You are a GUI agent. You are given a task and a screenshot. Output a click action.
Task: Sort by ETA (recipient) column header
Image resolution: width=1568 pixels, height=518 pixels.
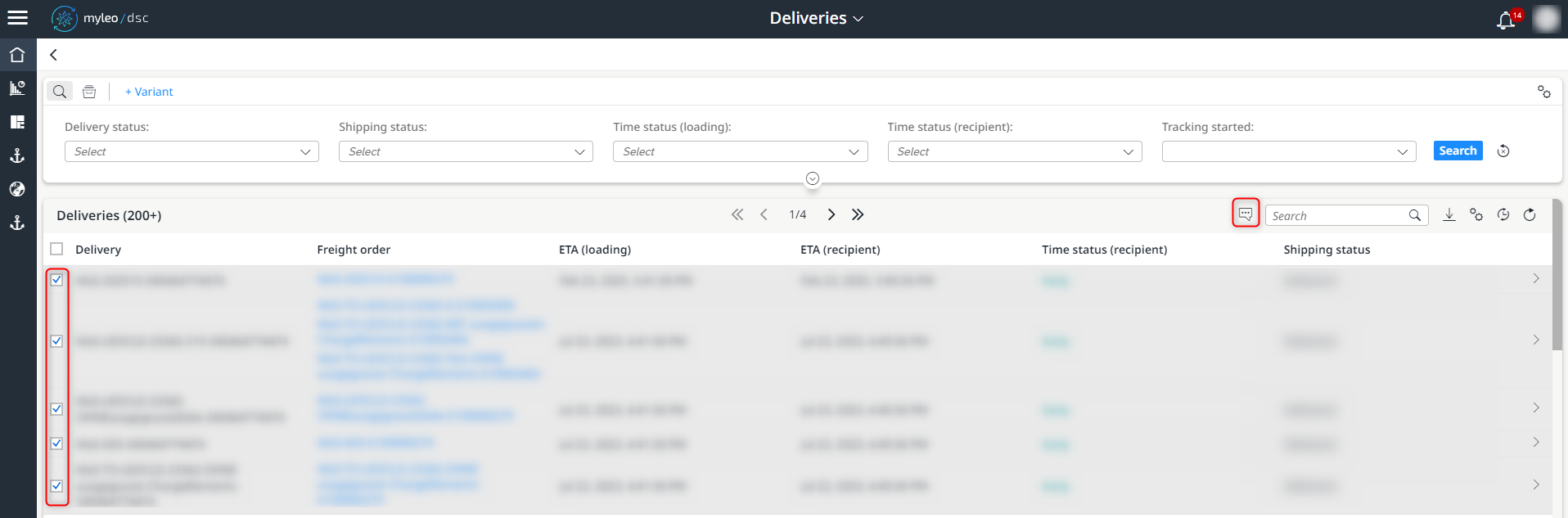840,250
